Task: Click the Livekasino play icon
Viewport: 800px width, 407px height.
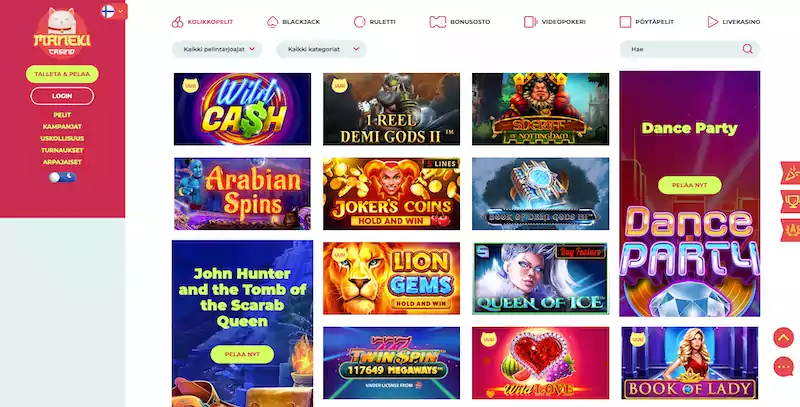Action: (713, 22)
